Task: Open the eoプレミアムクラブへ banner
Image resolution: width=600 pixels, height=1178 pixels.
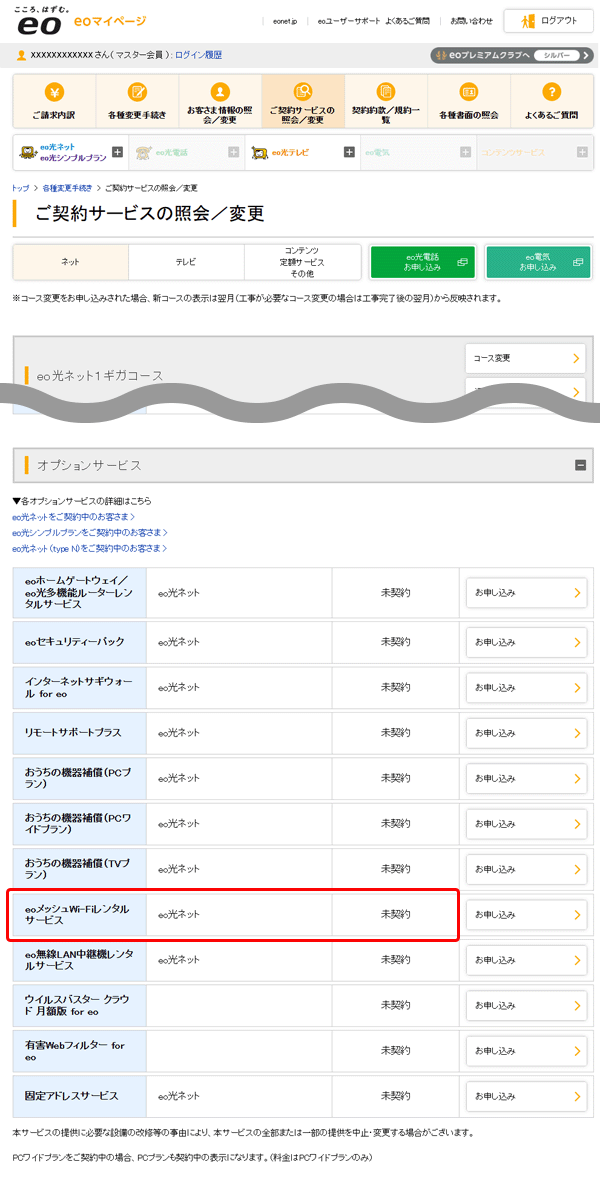Action: point(511,56)
